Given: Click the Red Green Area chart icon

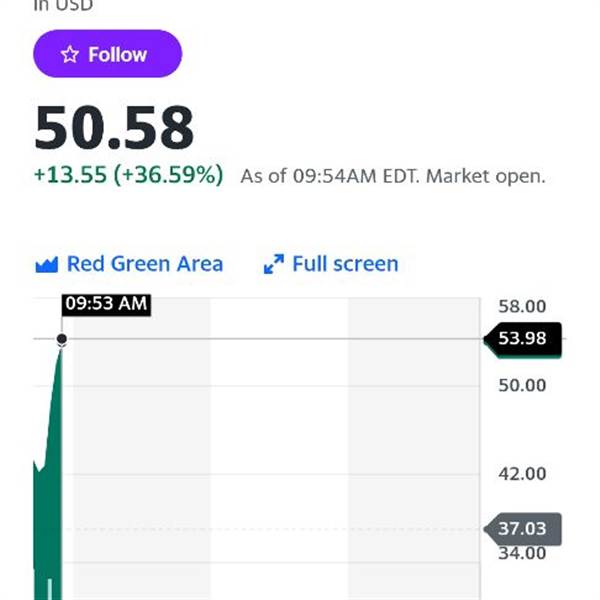Looking at the screenshot, I should coord(46,265).
